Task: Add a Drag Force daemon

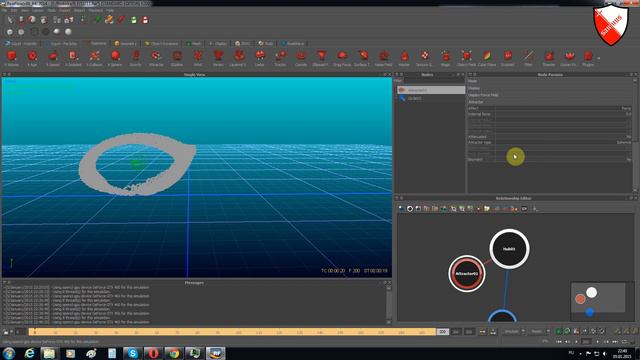Action: click(342, 58)
